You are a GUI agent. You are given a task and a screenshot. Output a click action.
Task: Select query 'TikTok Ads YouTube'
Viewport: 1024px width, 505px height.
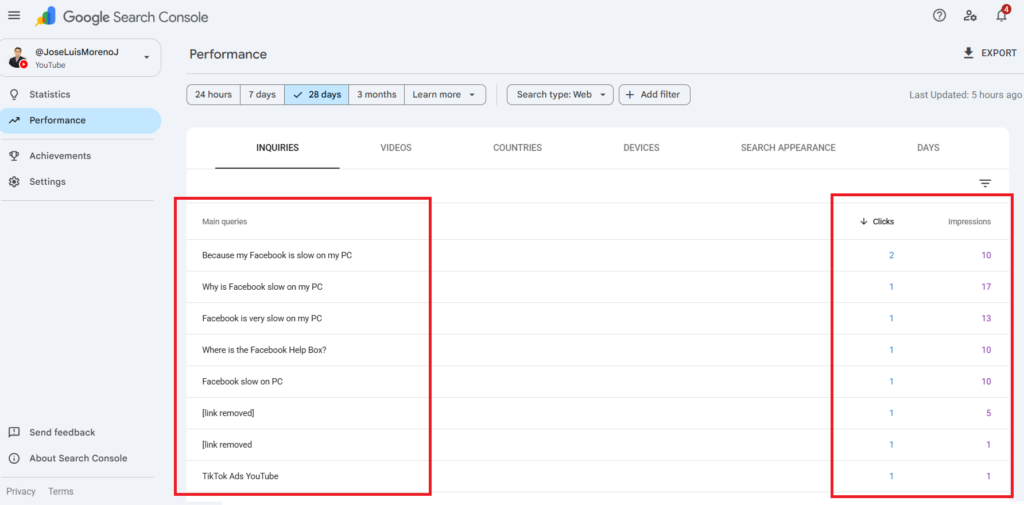[240, 476]
